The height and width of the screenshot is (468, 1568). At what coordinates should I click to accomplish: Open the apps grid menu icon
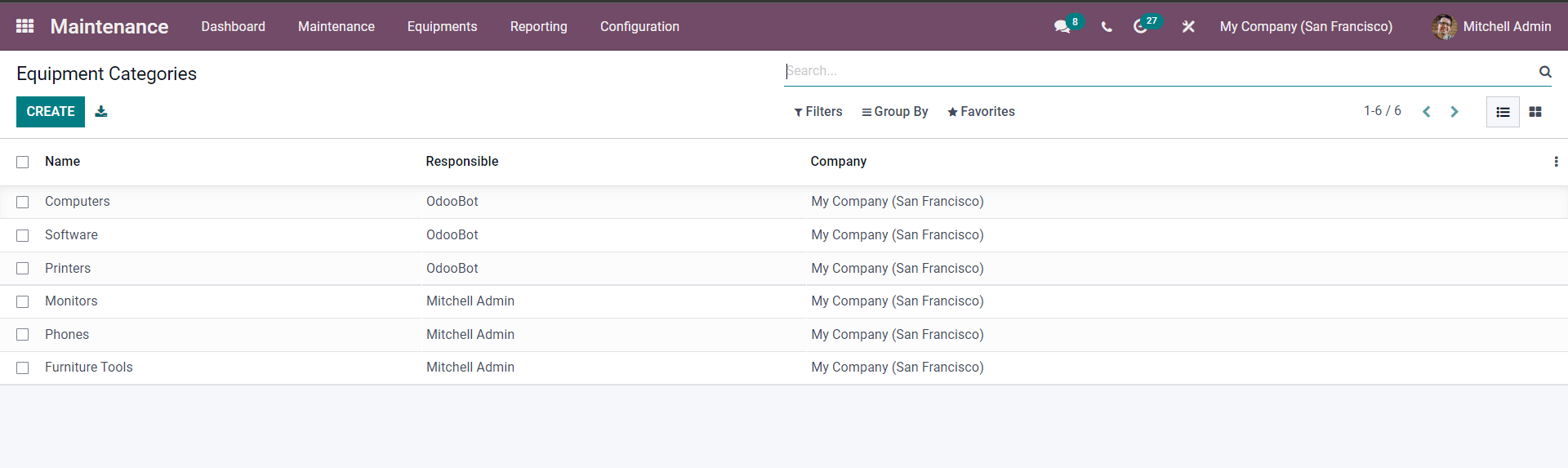point(25,26)
